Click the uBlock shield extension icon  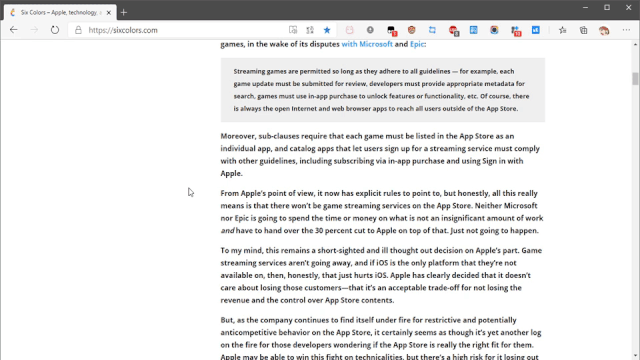coord(411,30)
